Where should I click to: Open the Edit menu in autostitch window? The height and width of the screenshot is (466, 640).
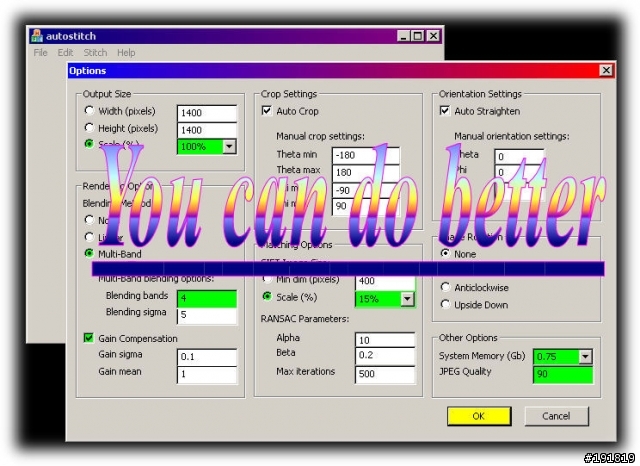pos(65,53)
